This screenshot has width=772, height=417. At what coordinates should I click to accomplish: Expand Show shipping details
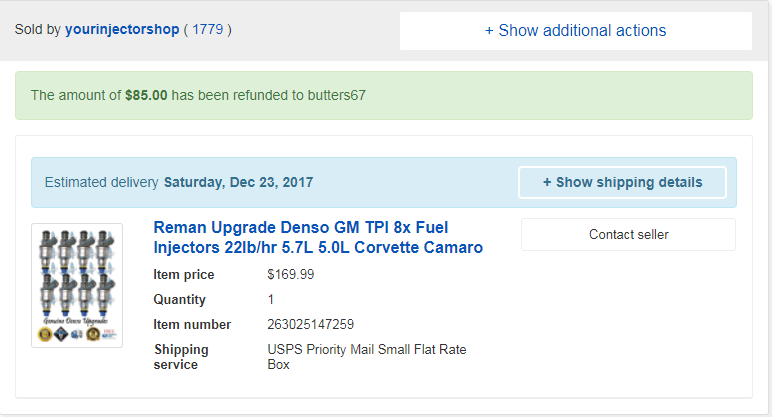point(622,182)
